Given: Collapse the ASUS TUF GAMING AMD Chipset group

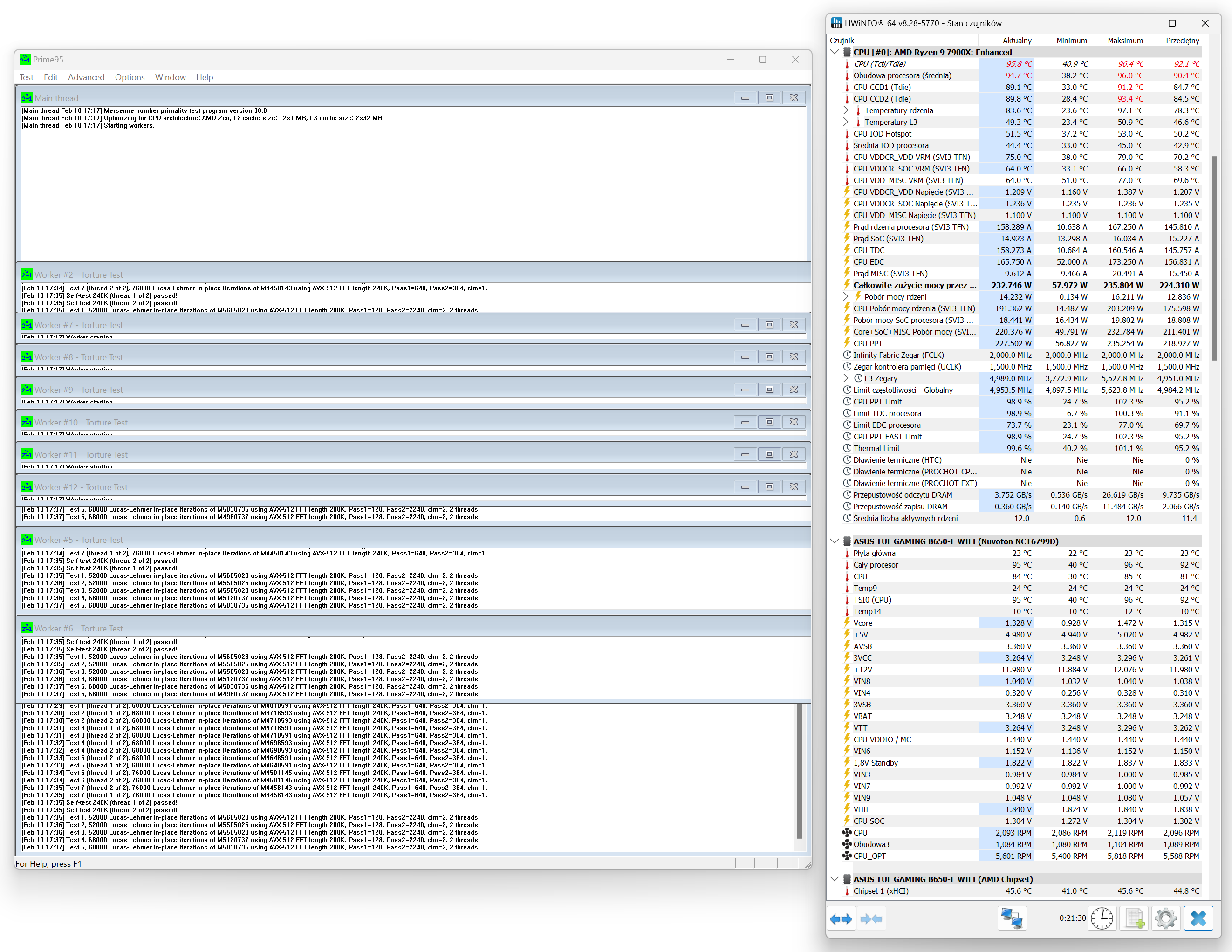Looking at the screenshot, I should 835,879.
